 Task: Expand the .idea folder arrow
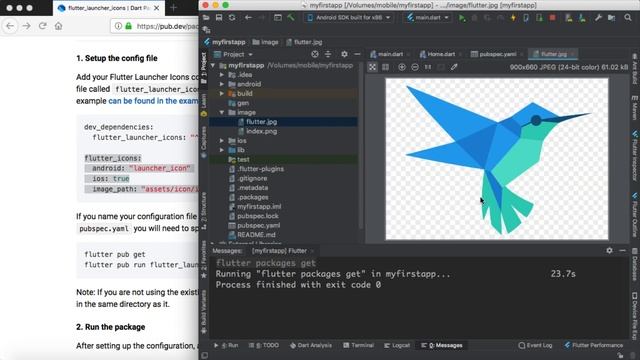pyautogui.click(x=222, y=75)
